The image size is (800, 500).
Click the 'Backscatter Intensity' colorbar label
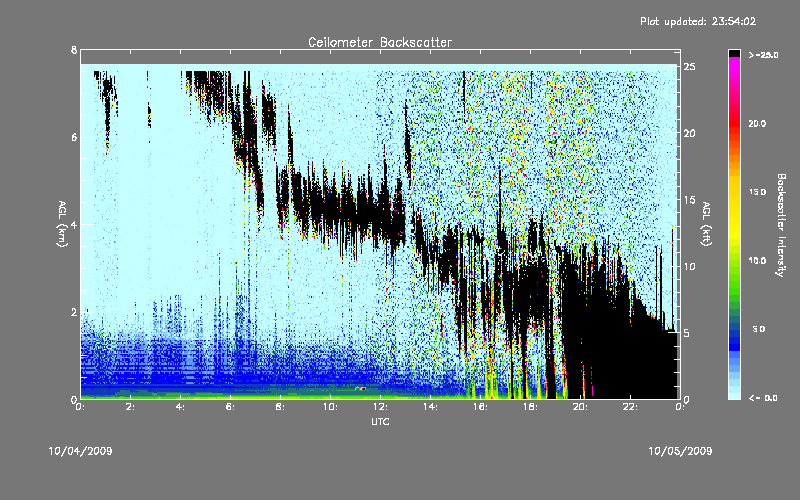(781, 225)
